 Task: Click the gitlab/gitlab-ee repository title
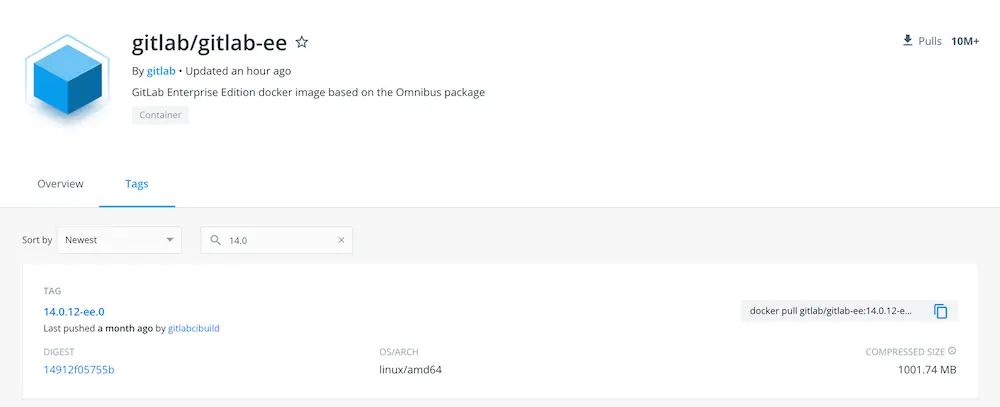pyautogui.click(x=209, y=43)
